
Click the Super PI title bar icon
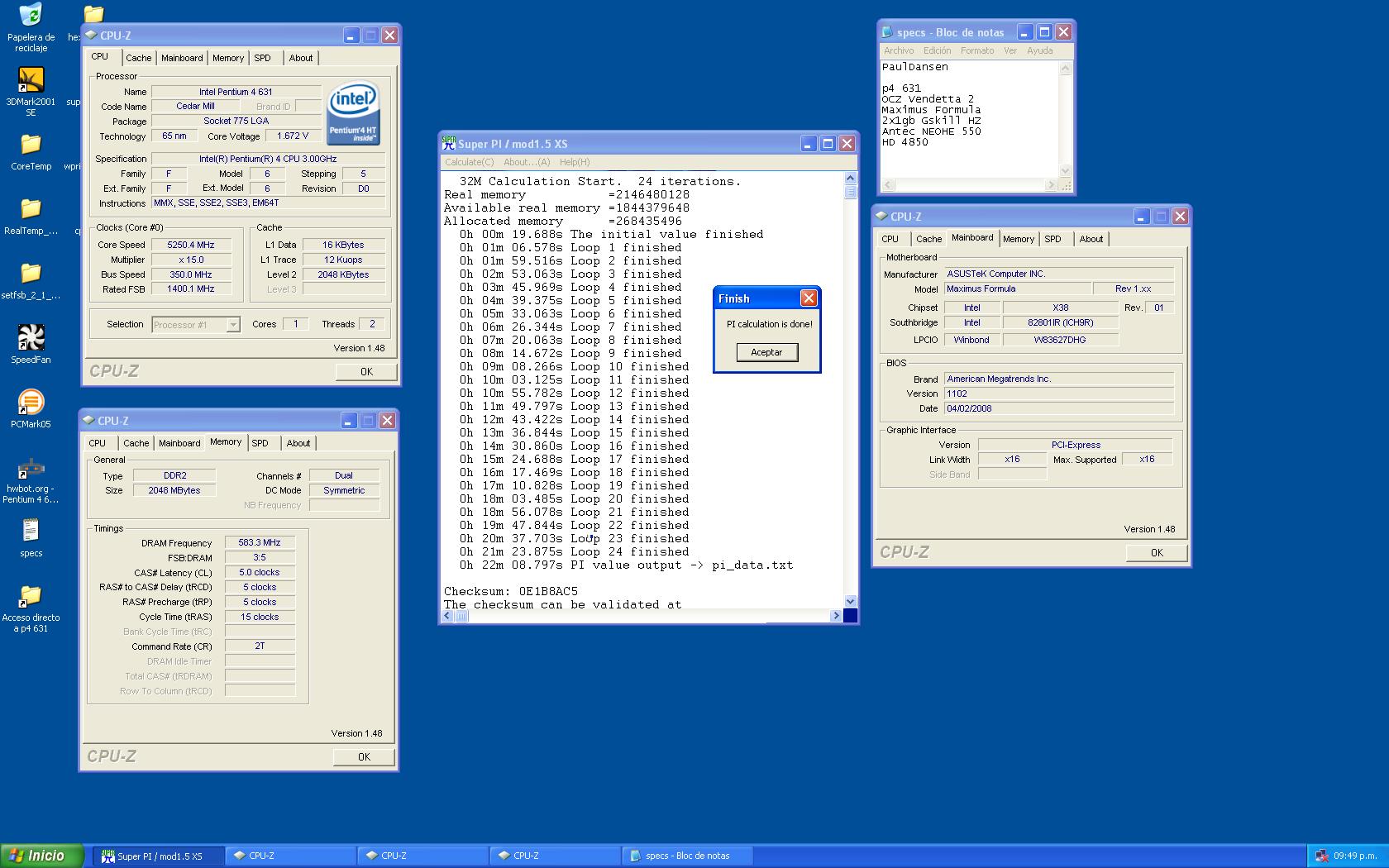449,143
